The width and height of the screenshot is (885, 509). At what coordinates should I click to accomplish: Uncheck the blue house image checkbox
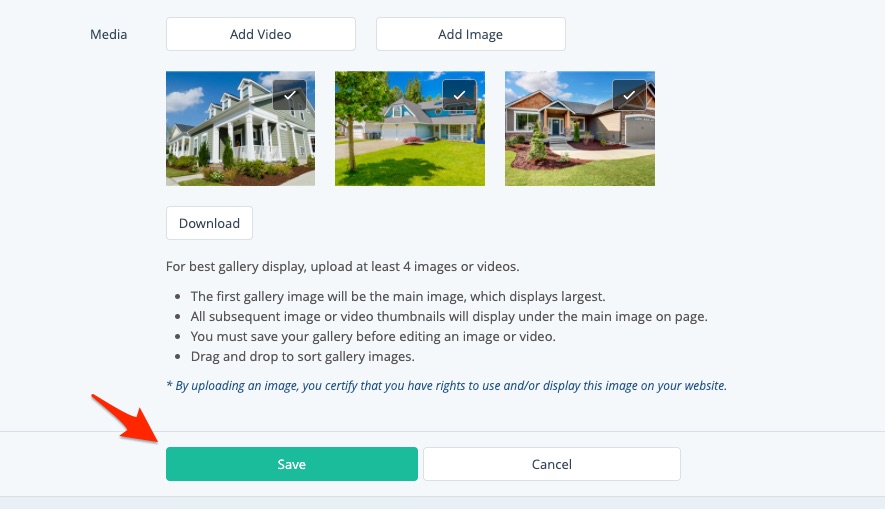pos(459,95)
